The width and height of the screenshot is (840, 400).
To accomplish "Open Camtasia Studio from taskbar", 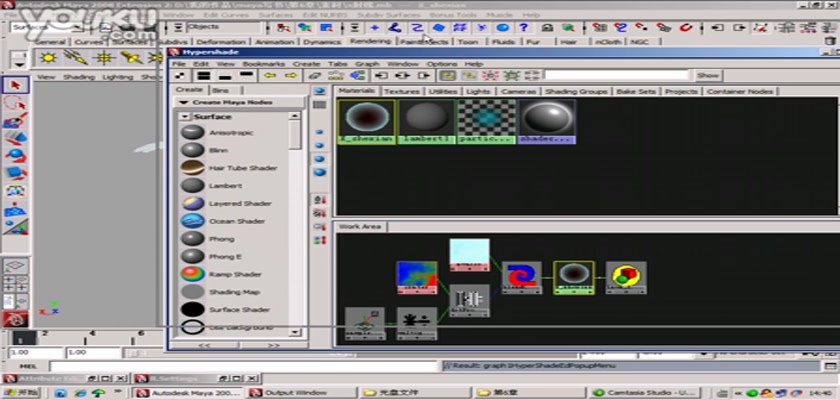I will coord(646,393).
